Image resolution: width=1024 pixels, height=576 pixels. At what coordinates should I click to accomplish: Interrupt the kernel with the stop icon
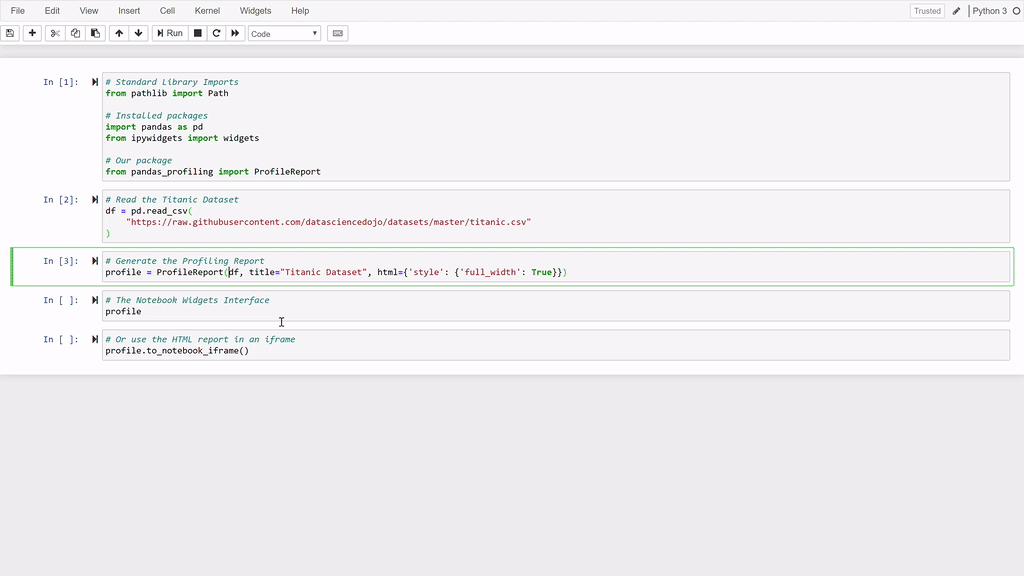click(196, 33)
